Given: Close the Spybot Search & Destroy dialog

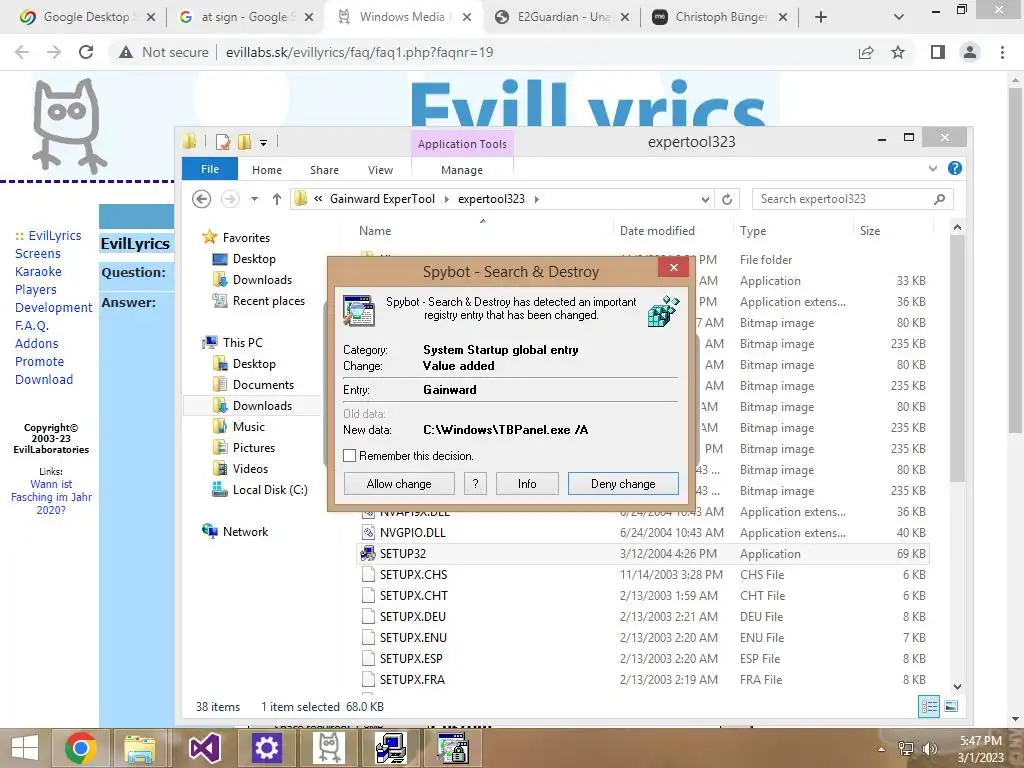Looking at the screenshot, I should click(x=673, y=267).
